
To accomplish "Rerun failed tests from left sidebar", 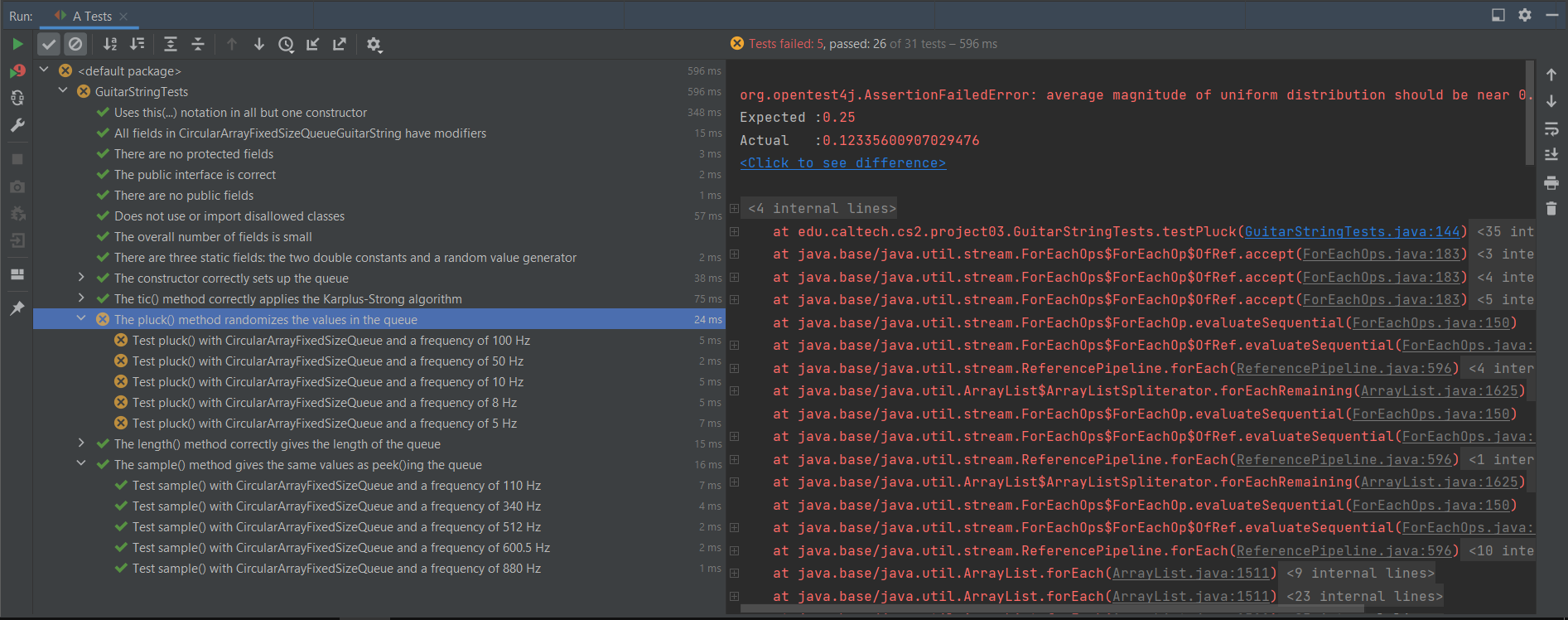I will click(17, 71).
